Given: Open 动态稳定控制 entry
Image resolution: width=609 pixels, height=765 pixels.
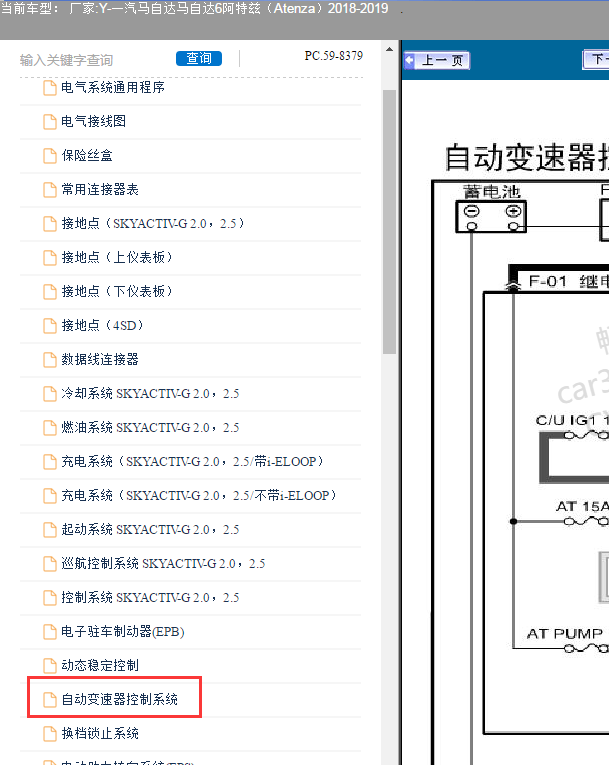Looking at the screenshot, I should (100, 665).
